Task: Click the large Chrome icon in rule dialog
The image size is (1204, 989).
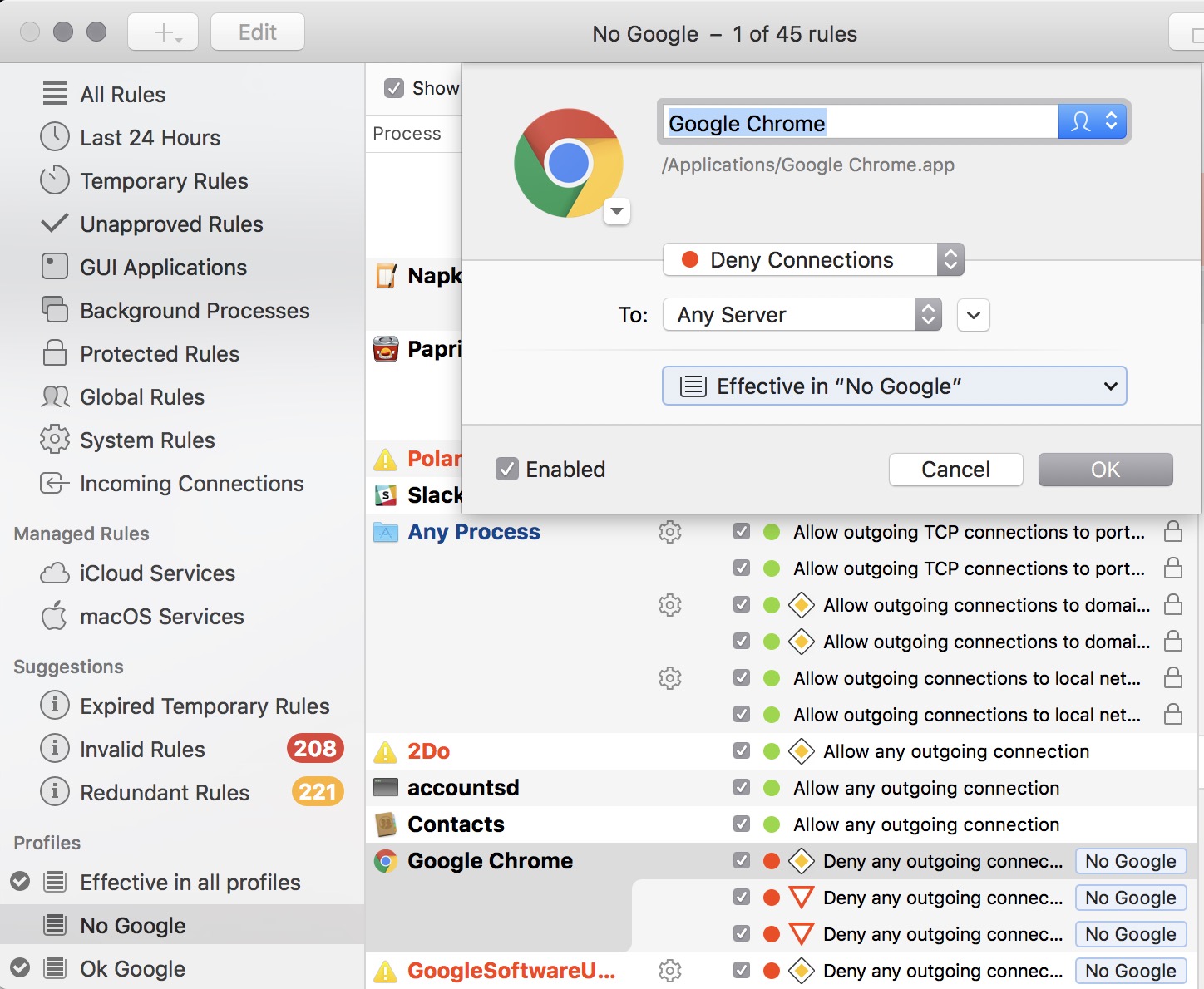Action: pos(569,163)
